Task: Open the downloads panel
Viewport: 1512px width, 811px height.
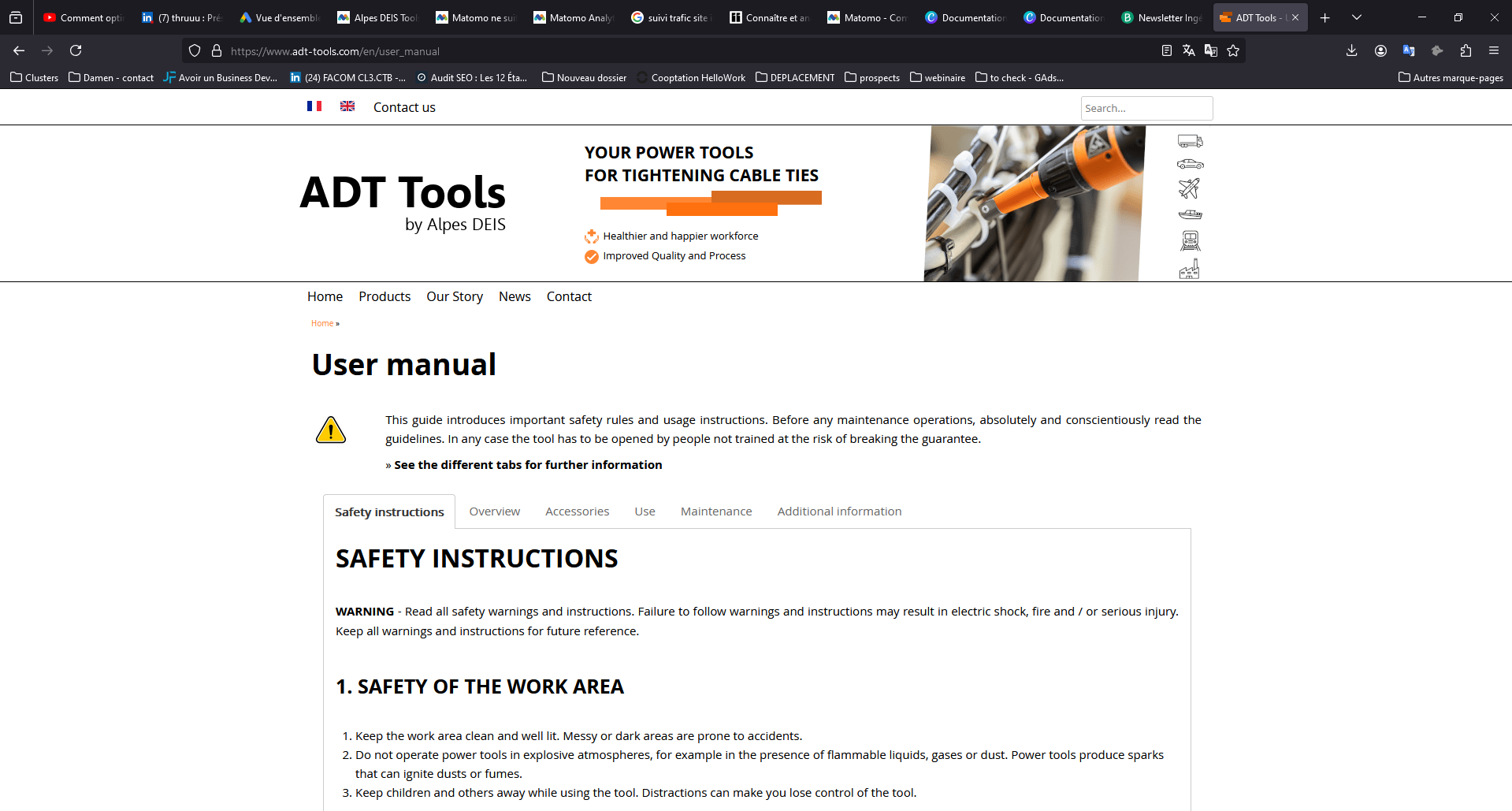Action: click(1352, 50)
